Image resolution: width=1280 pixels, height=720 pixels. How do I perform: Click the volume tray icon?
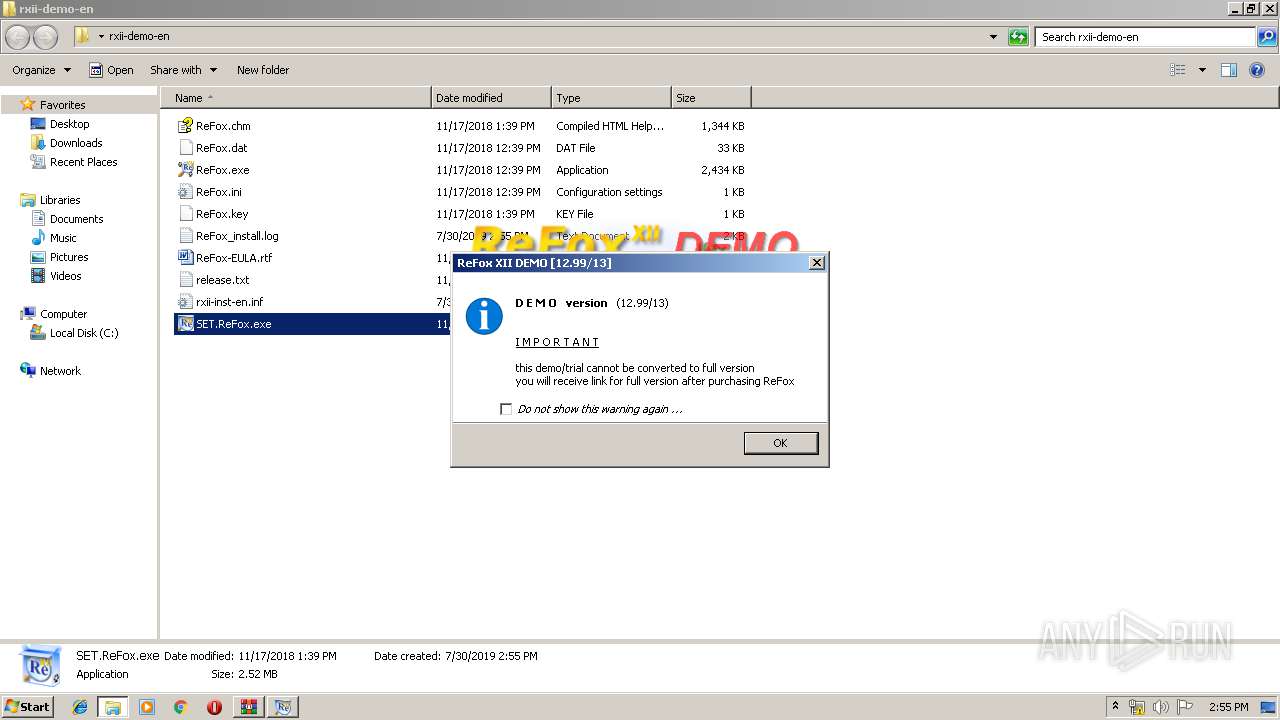(1160, 707)
